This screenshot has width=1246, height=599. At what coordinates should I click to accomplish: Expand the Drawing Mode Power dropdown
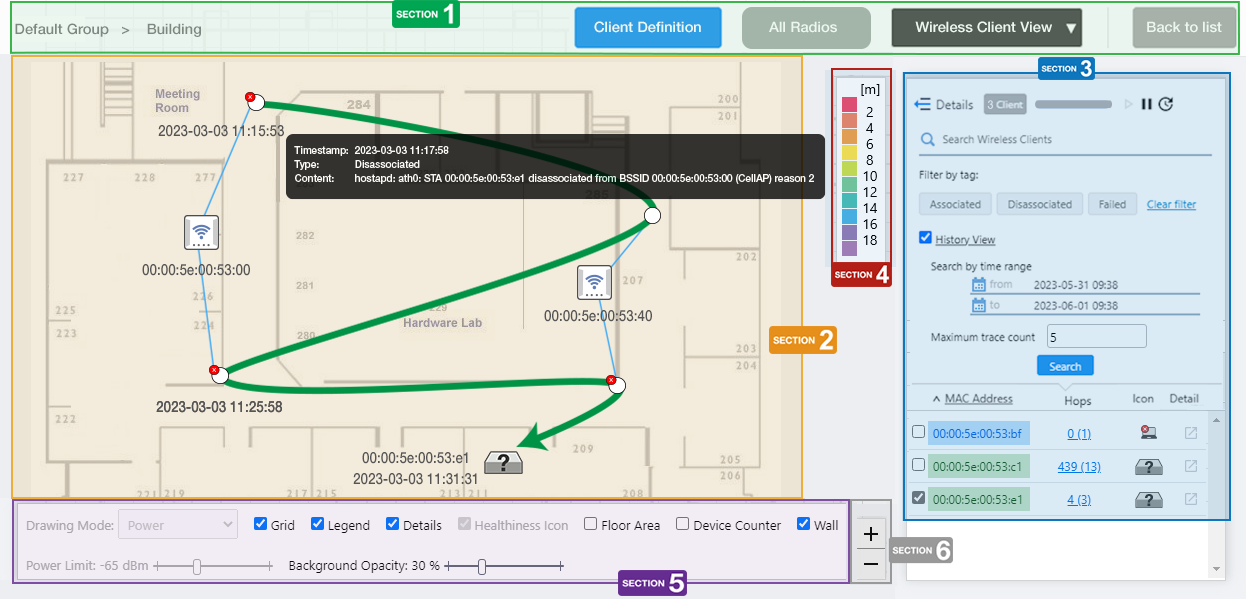point(177,524)
